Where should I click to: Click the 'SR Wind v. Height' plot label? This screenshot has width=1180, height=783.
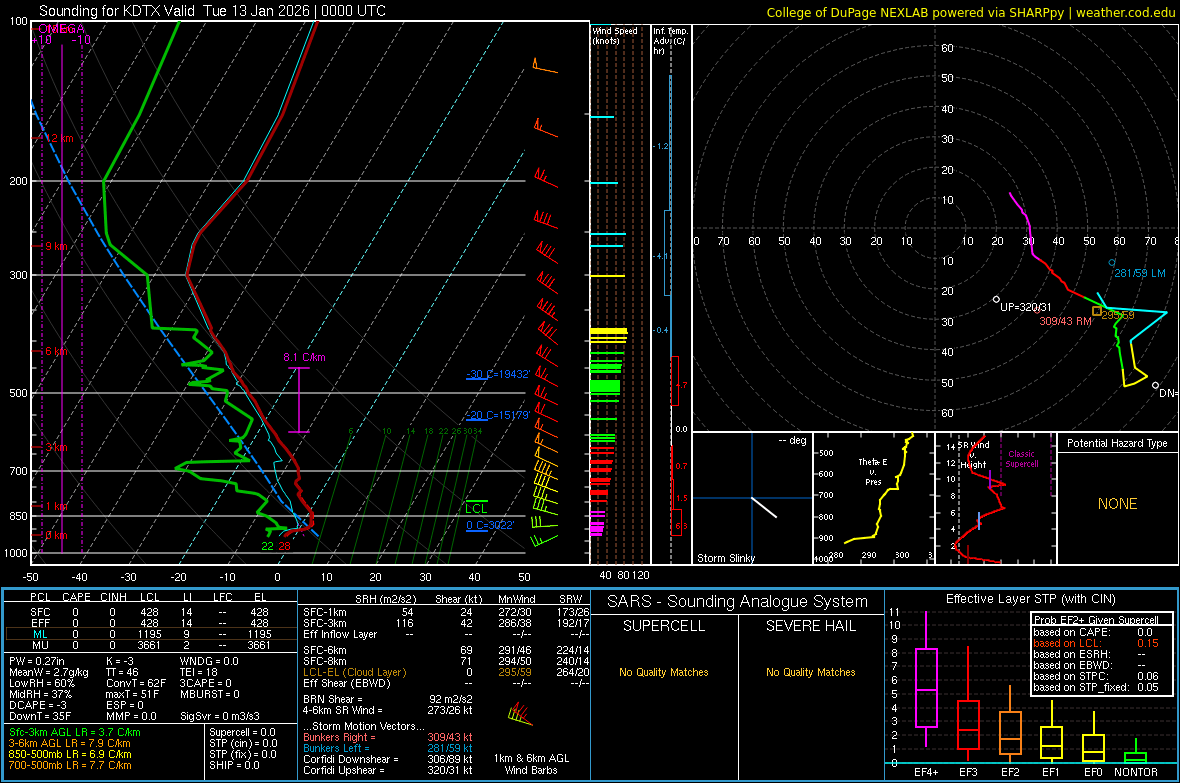(973, 455)
